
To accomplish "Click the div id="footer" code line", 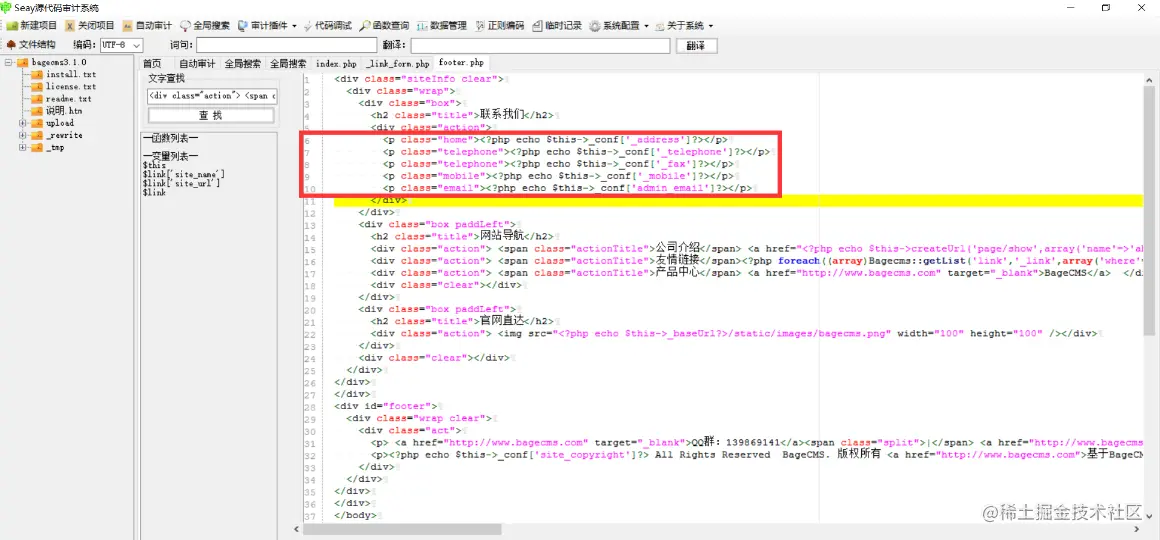I will [x=387, y=406].
